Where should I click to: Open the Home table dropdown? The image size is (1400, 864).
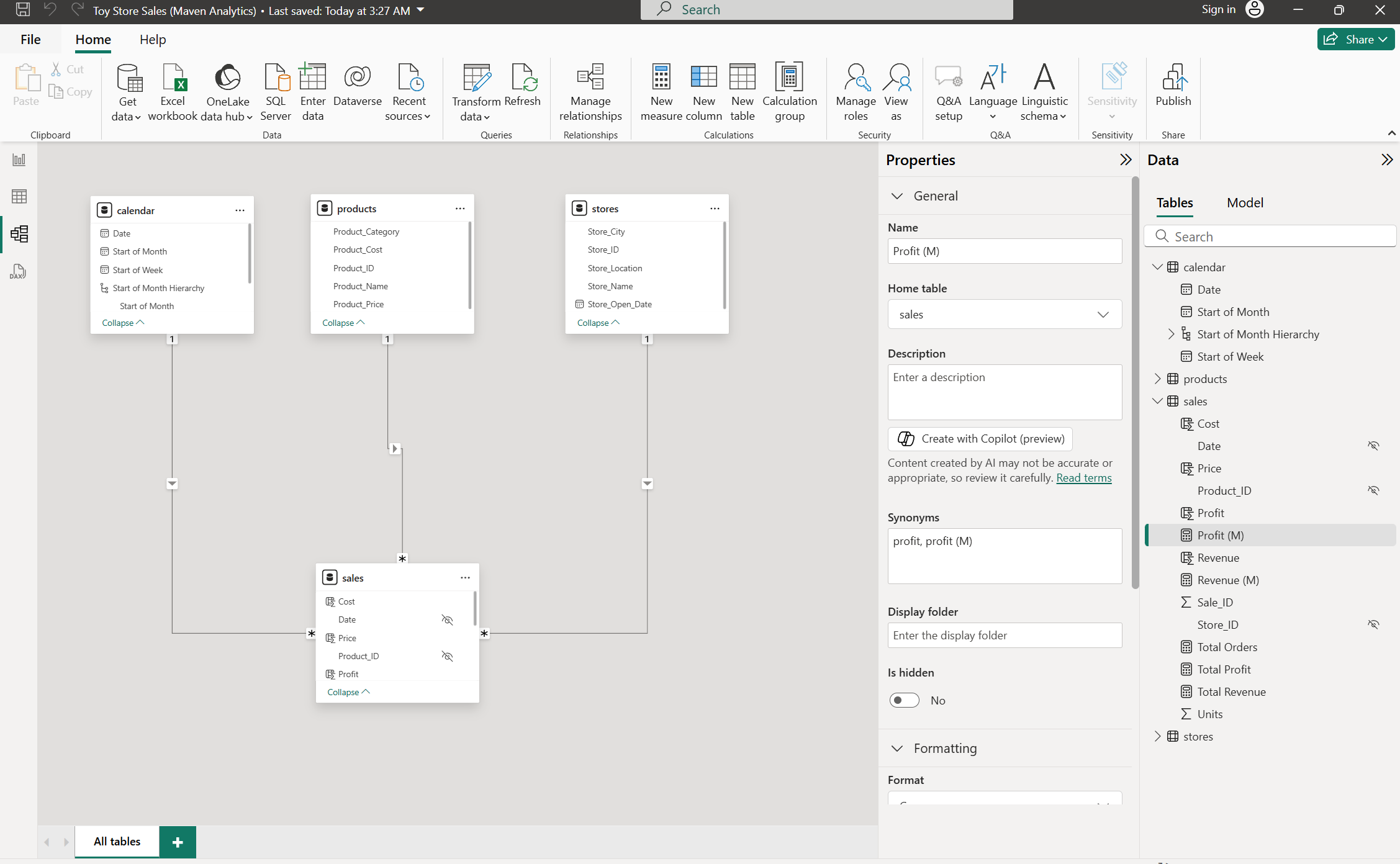click(x=1005, y=314)
